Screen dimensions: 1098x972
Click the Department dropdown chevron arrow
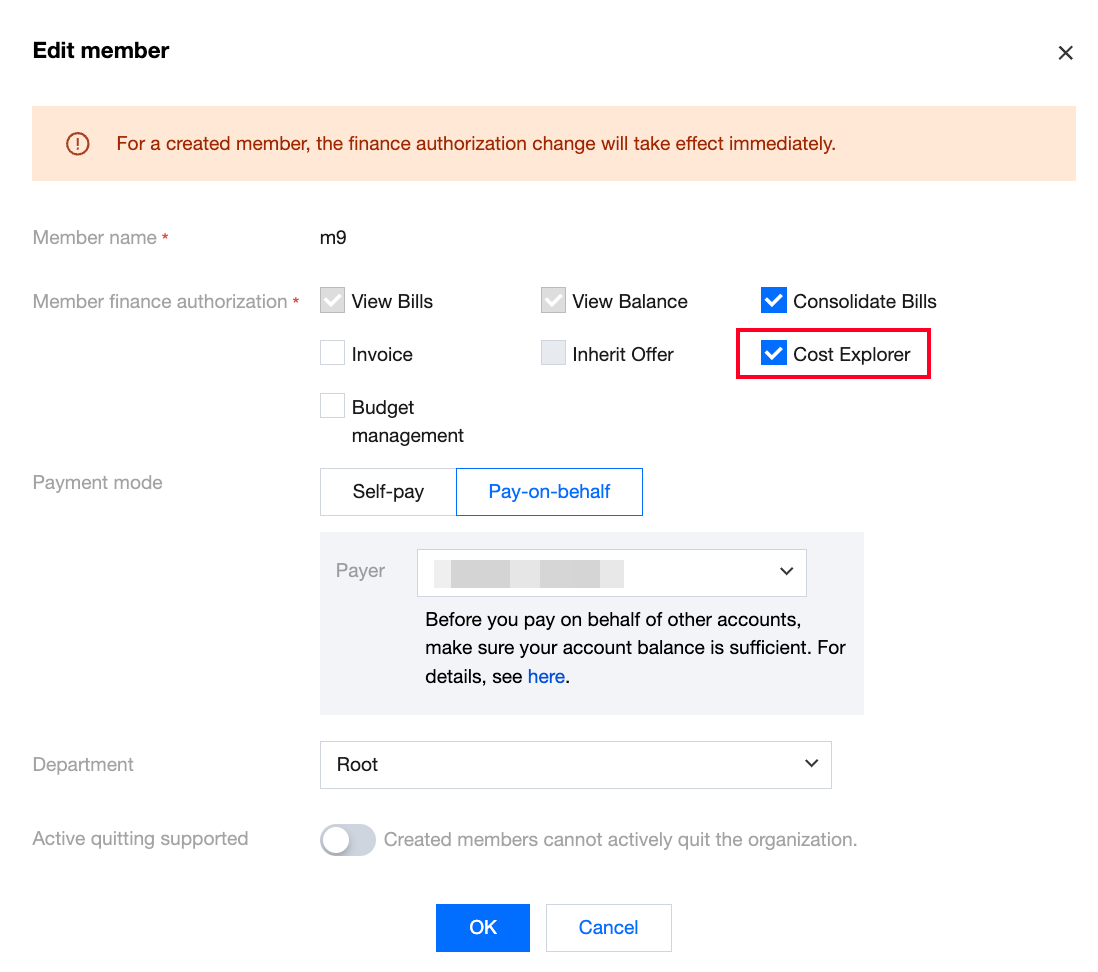click(811, 764)
